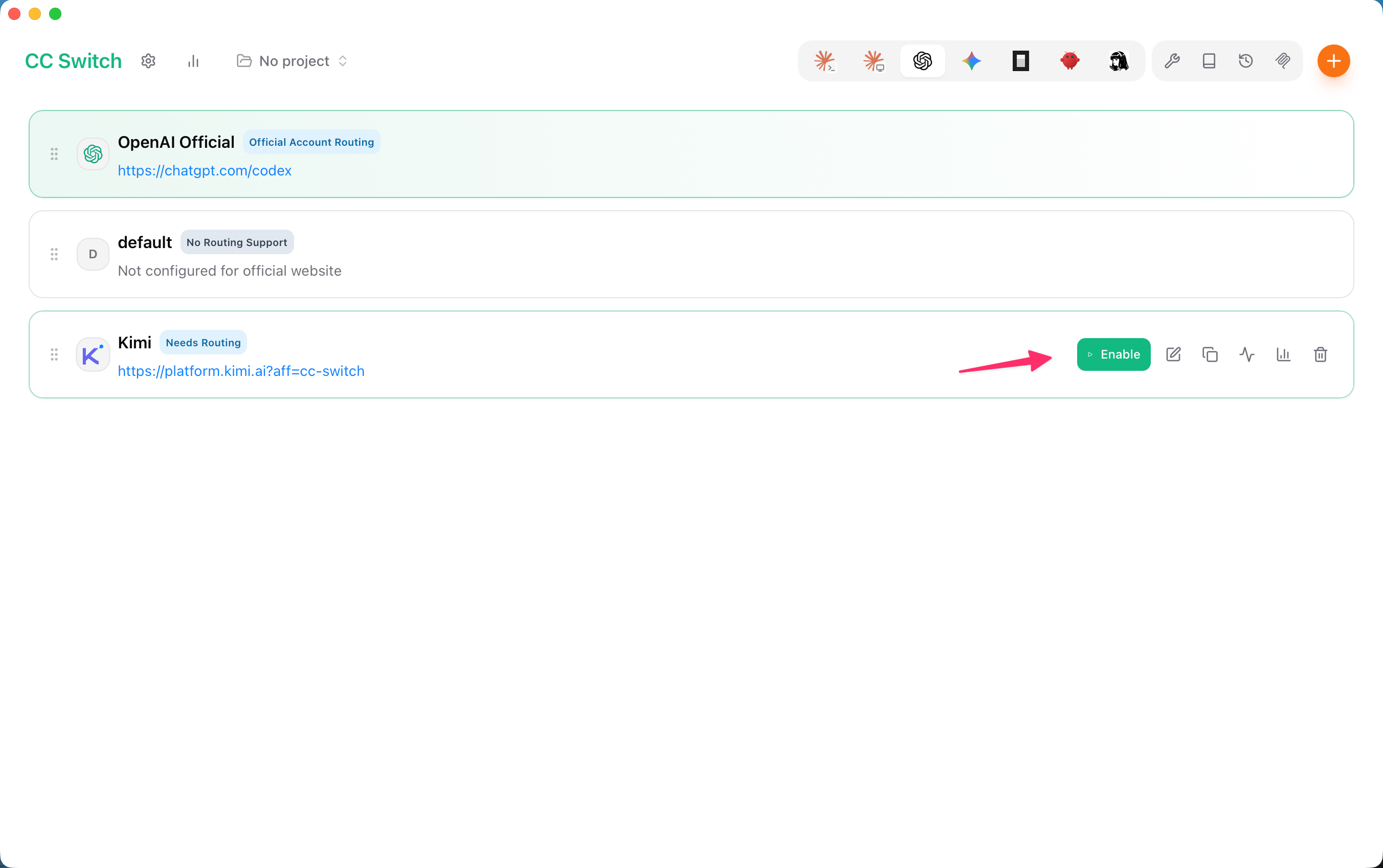
Task: Switch to the black-haired figure app tab
Action: [1119, 61]
